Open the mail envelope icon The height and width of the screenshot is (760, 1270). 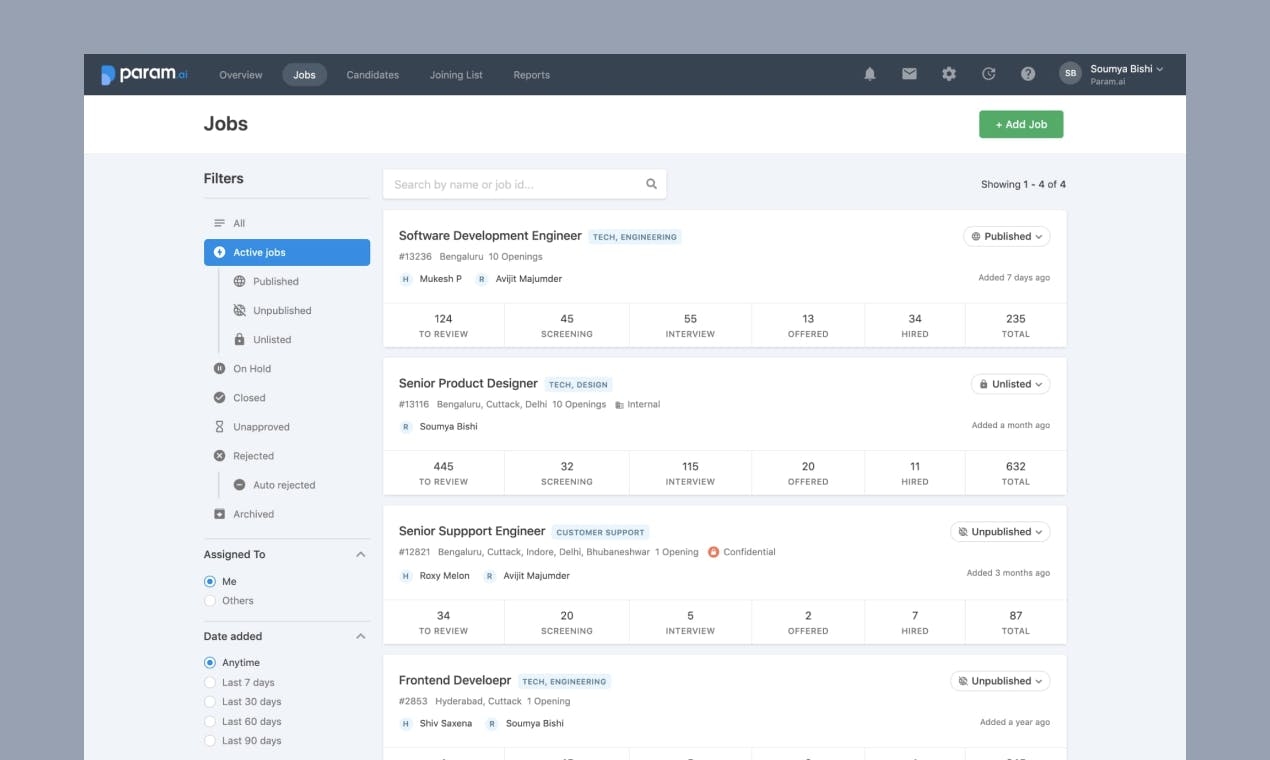909,74
